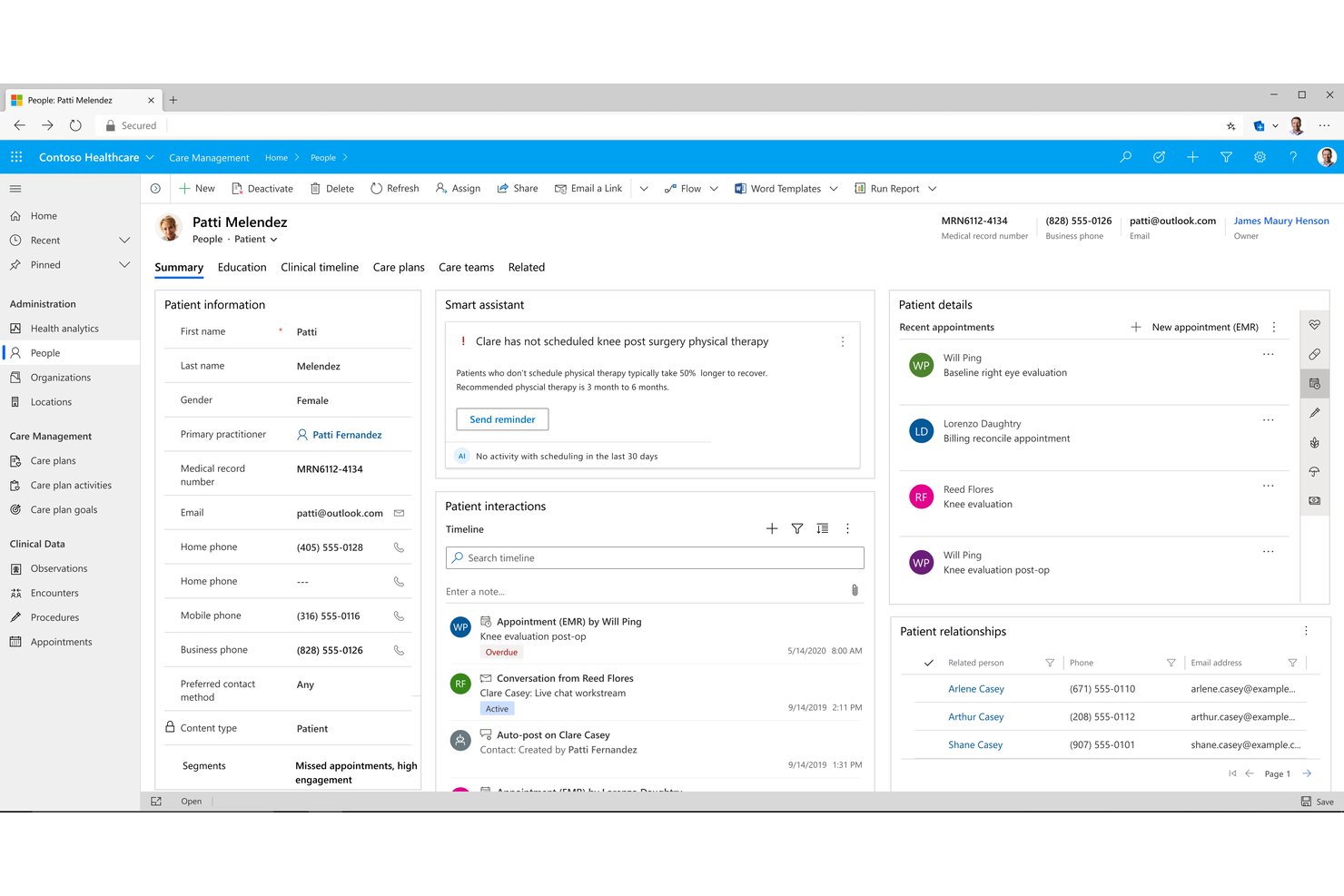This screenshot has width=1344, height=896.
Task: Click New appointment (EMR) button
Action: 1194,327
